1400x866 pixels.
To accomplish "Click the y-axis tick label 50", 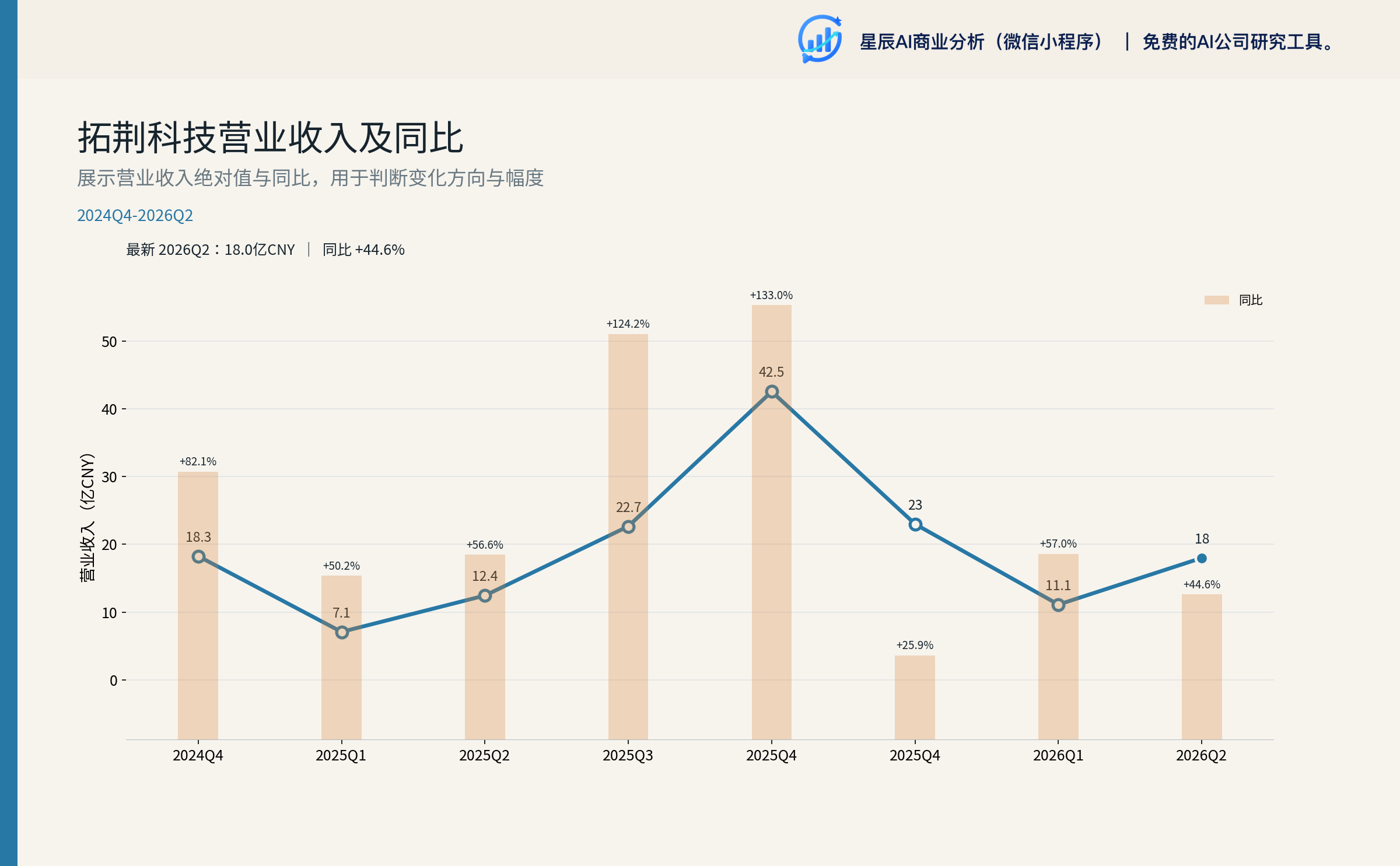I will 109,342.
